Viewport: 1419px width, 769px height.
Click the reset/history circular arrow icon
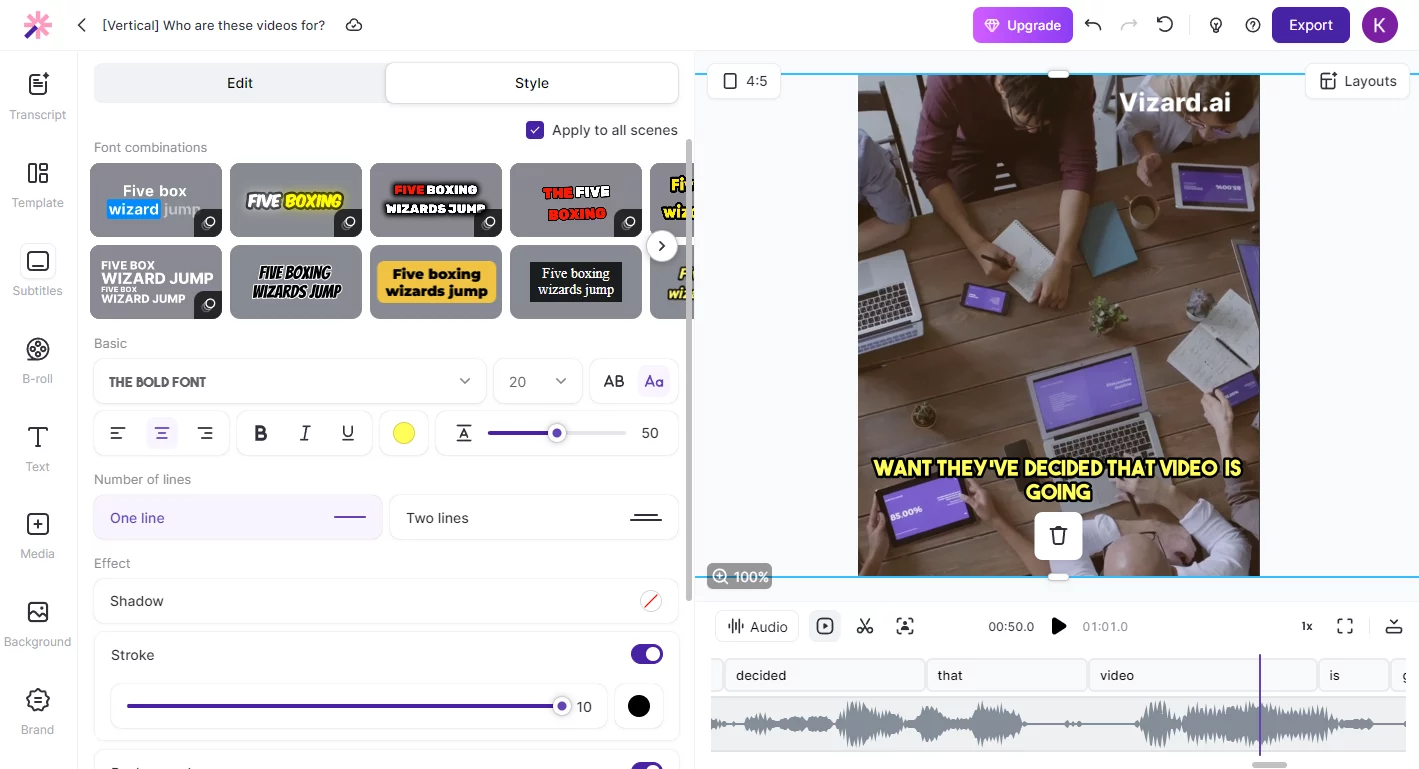(1165, 25)
